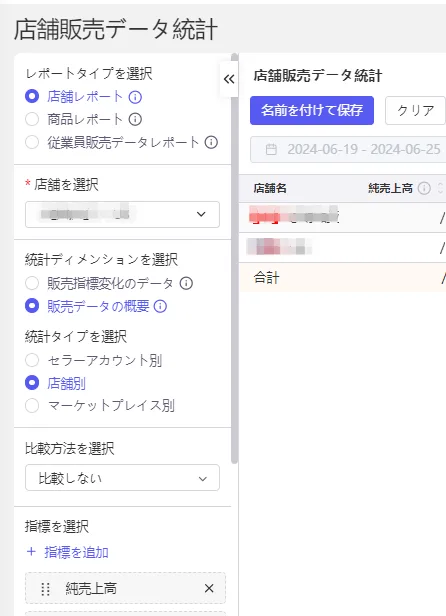Choose 販売指標変化のデータ radio option
This screenshot has width=446, height=616.
tap(32, 283)
